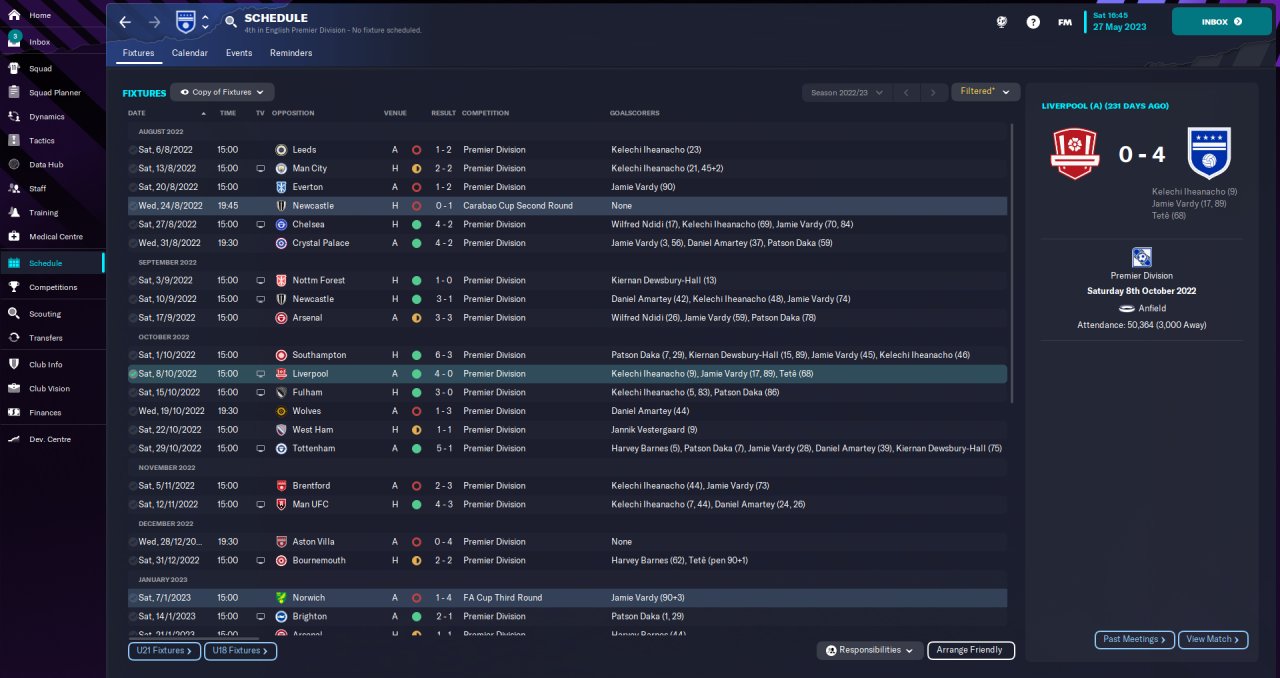
Task: Select the Man UFC fixture row
Action: pos(567,505)
